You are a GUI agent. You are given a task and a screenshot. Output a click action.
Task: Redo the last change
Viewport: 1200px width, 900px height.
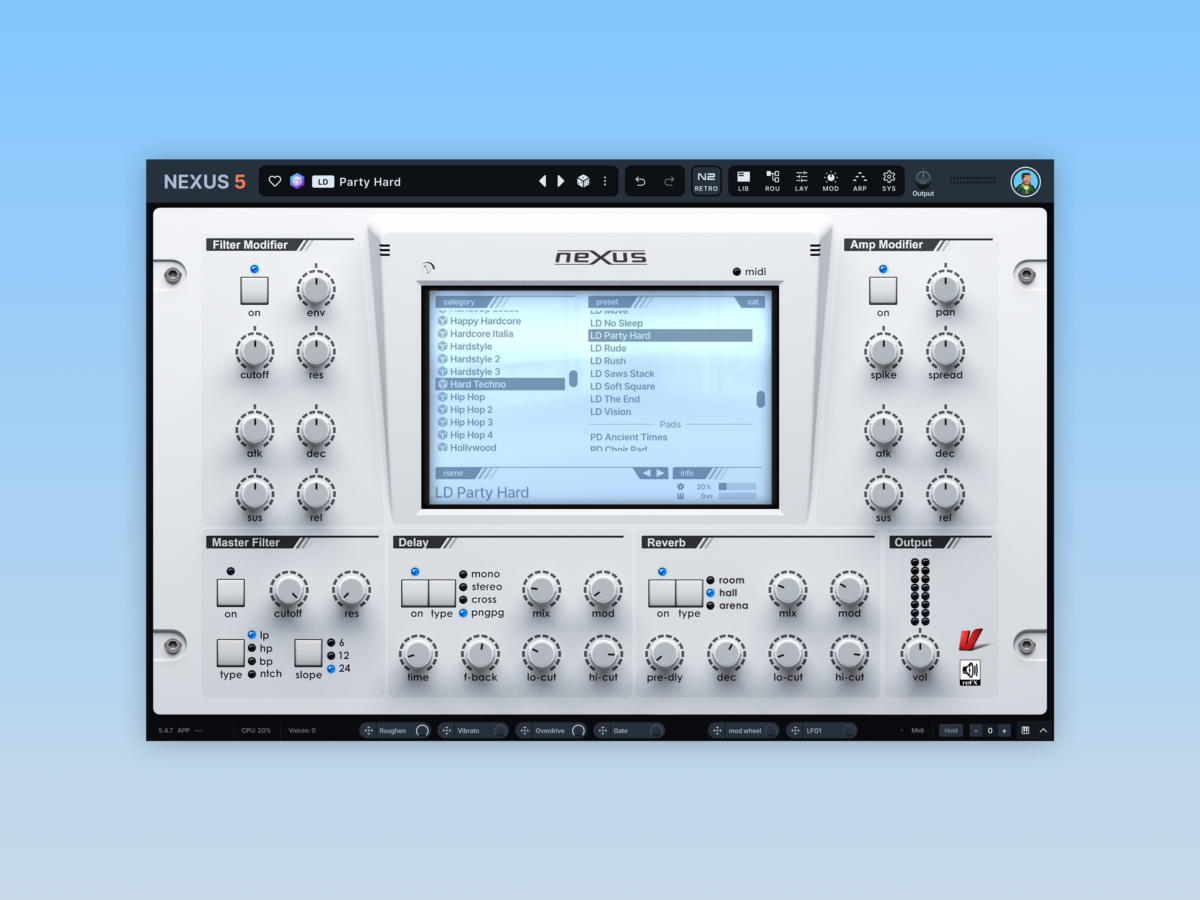pos(669,181)
